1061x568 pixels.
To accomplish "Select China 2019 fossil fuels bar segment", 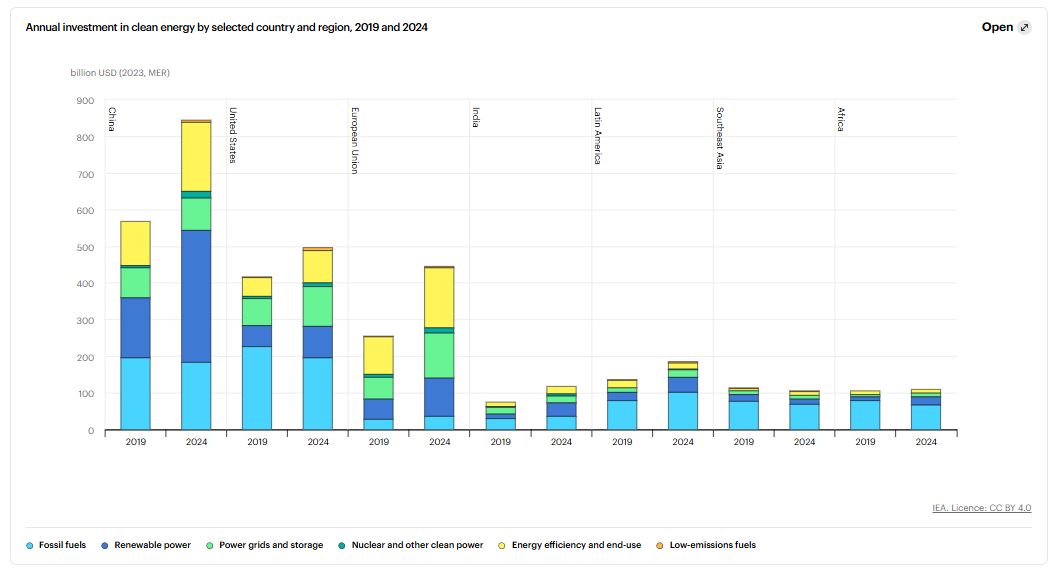I will pyautogui.click(x=135, y=394).
